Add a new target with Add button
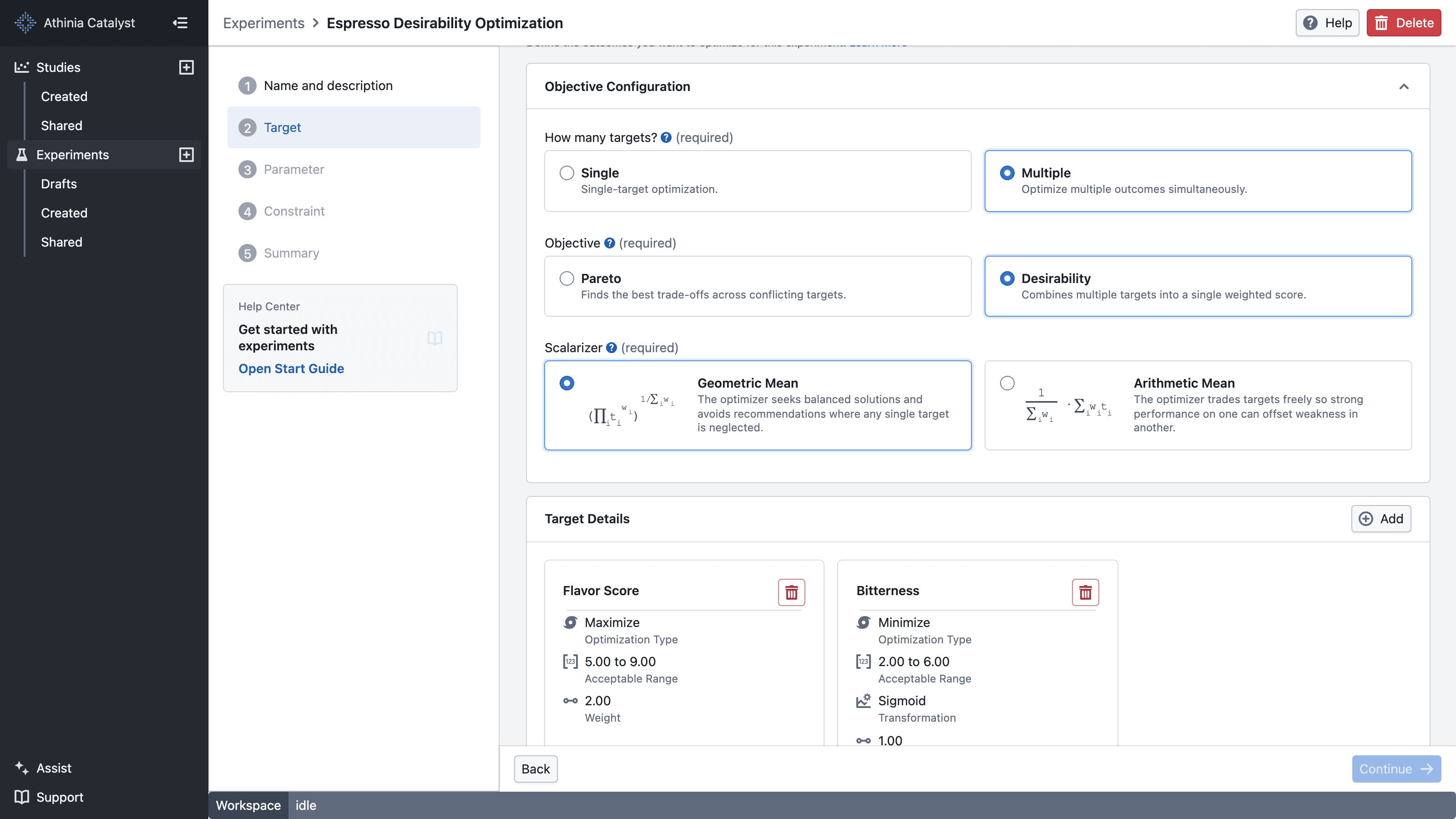The width and height of the screenshot is (1456, 819). click(1381, 519)
